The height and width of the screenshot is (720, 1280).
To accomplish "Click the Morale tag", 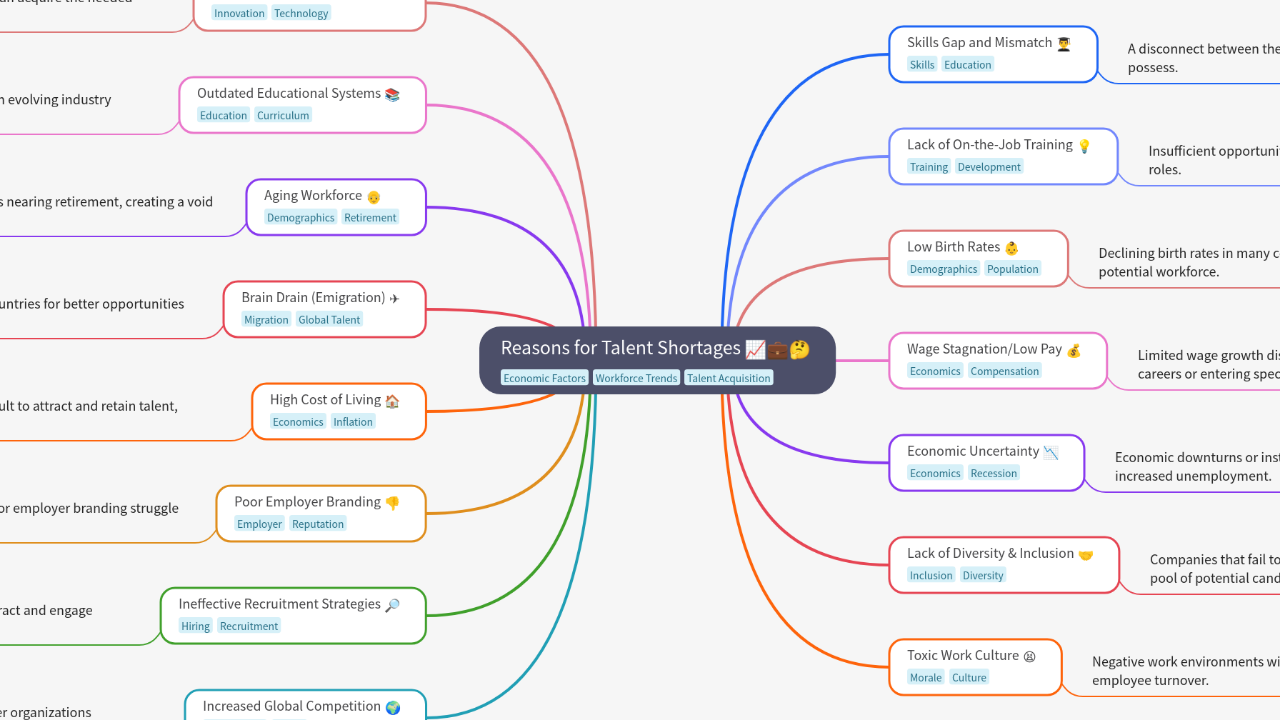I will point(925,677).
